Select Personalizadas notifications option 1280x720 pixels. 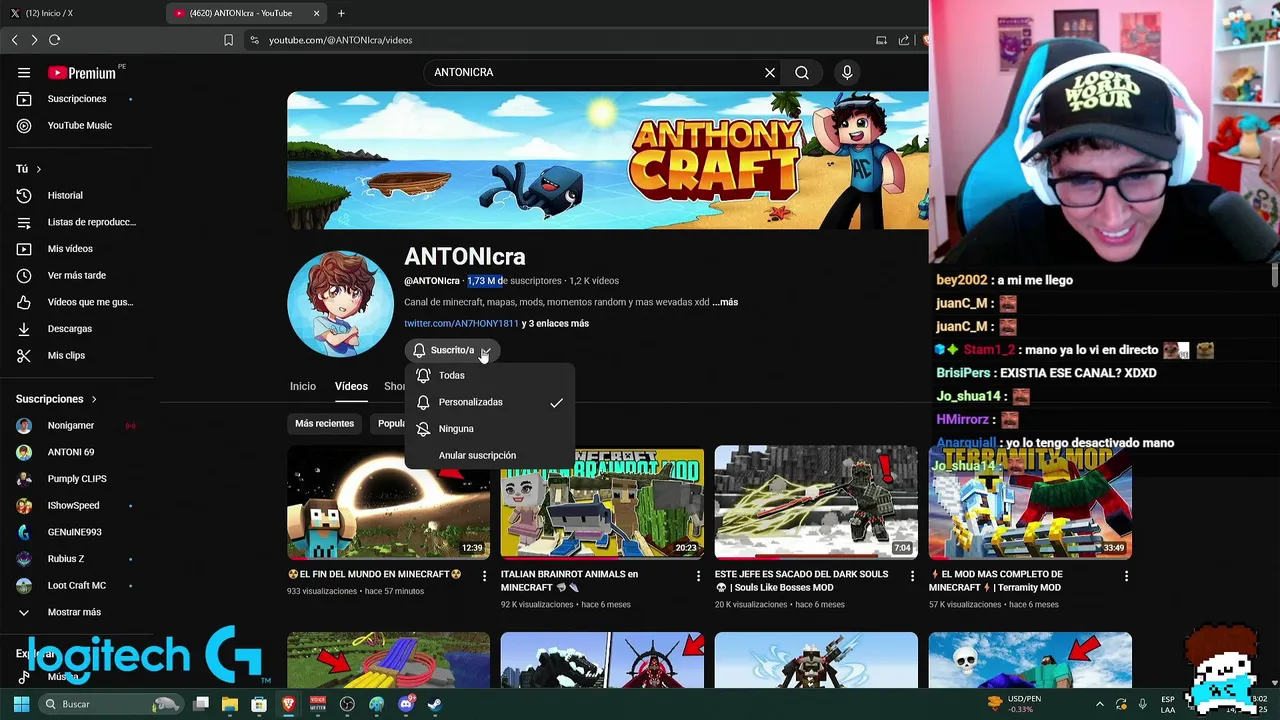490,402
